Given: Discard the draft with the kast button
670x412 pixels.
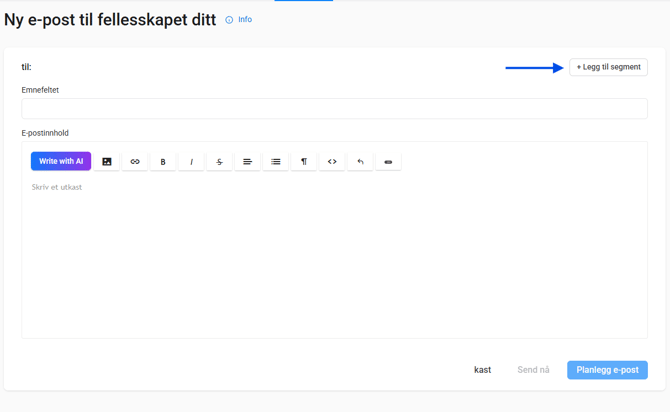Looking at the screenshot, I should click(482, 370).
